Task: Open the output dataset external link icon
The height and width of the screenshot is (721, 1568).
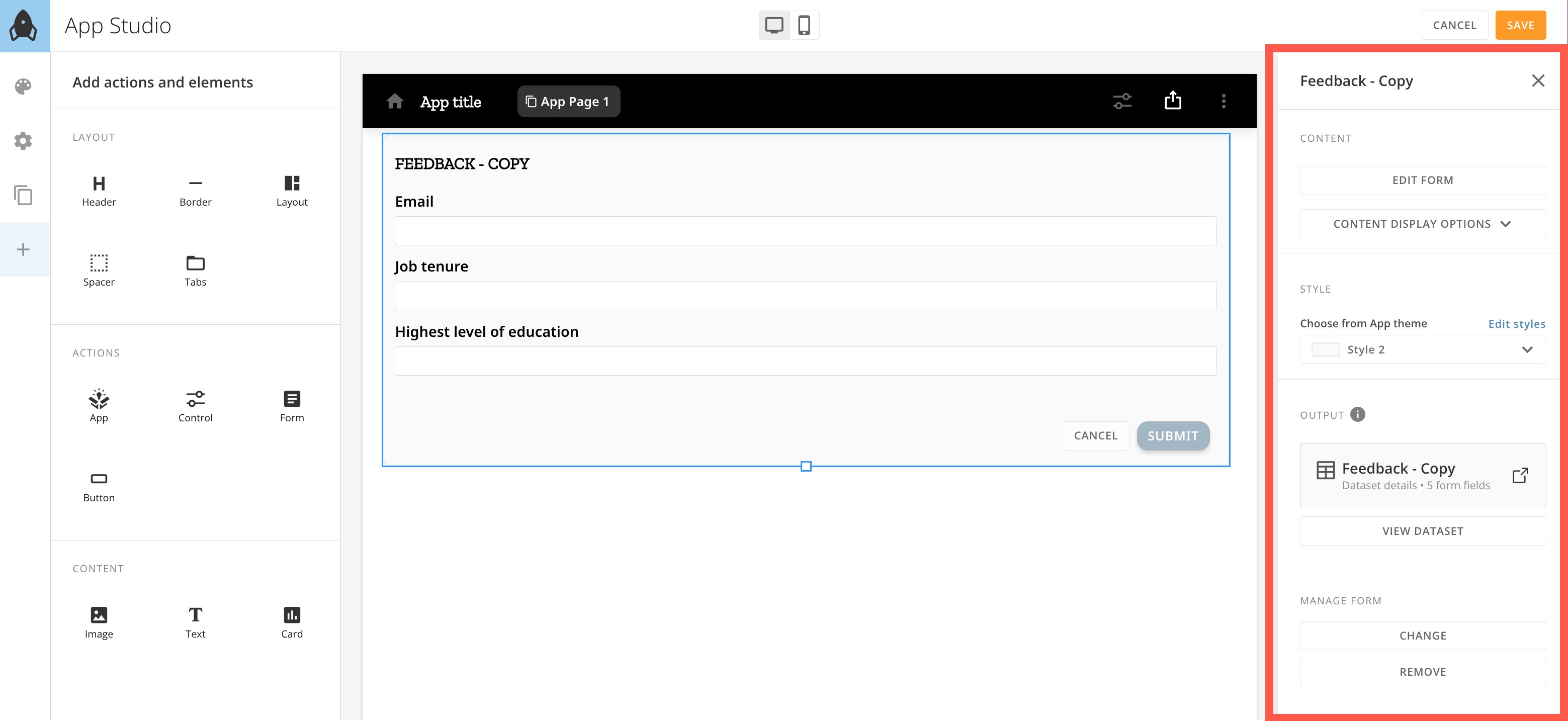Action: [x=1520, y=475]
